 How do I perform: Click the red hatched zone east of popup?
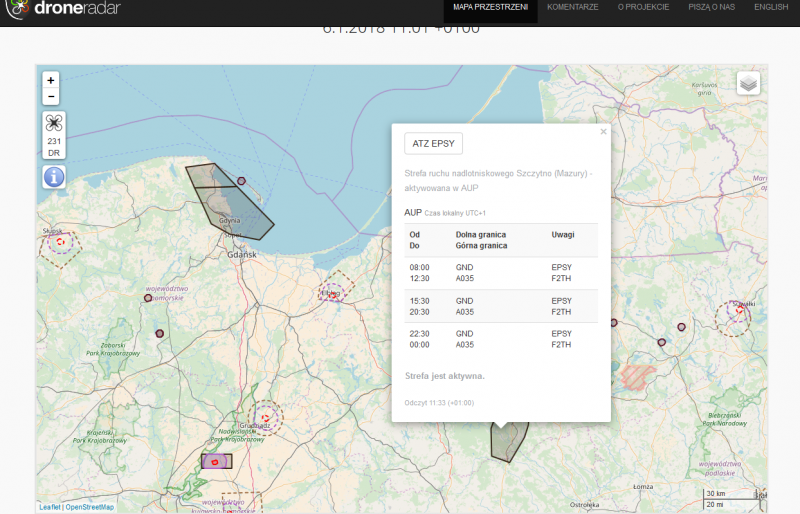pyautogui.click(x=637, y=376)
